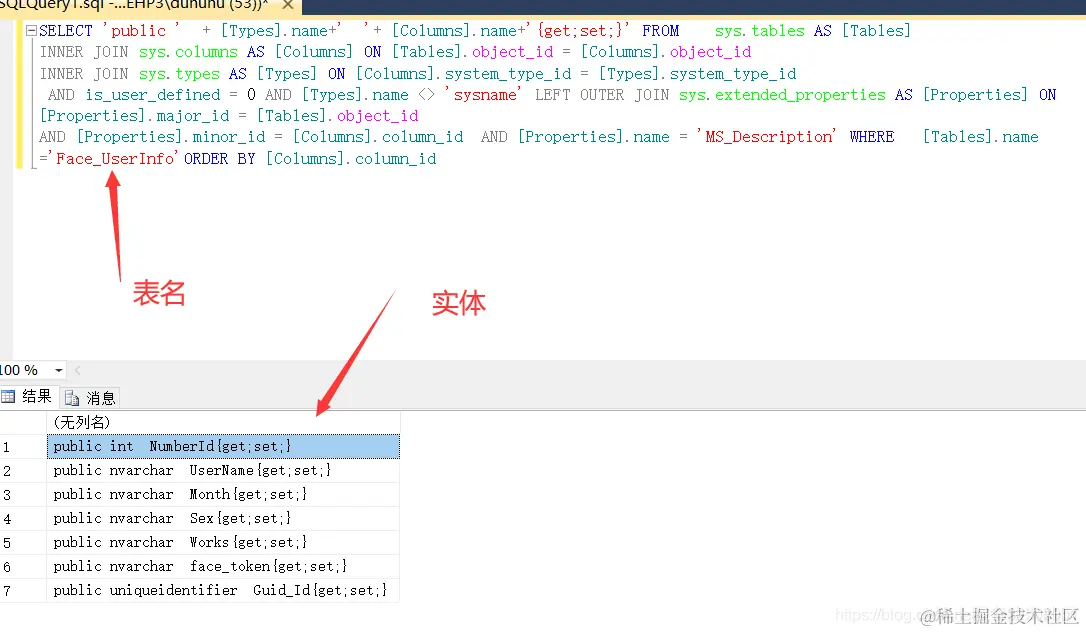Select row header number 1
This screenshot has height=633, width=1086.
(x=23, y=447)
